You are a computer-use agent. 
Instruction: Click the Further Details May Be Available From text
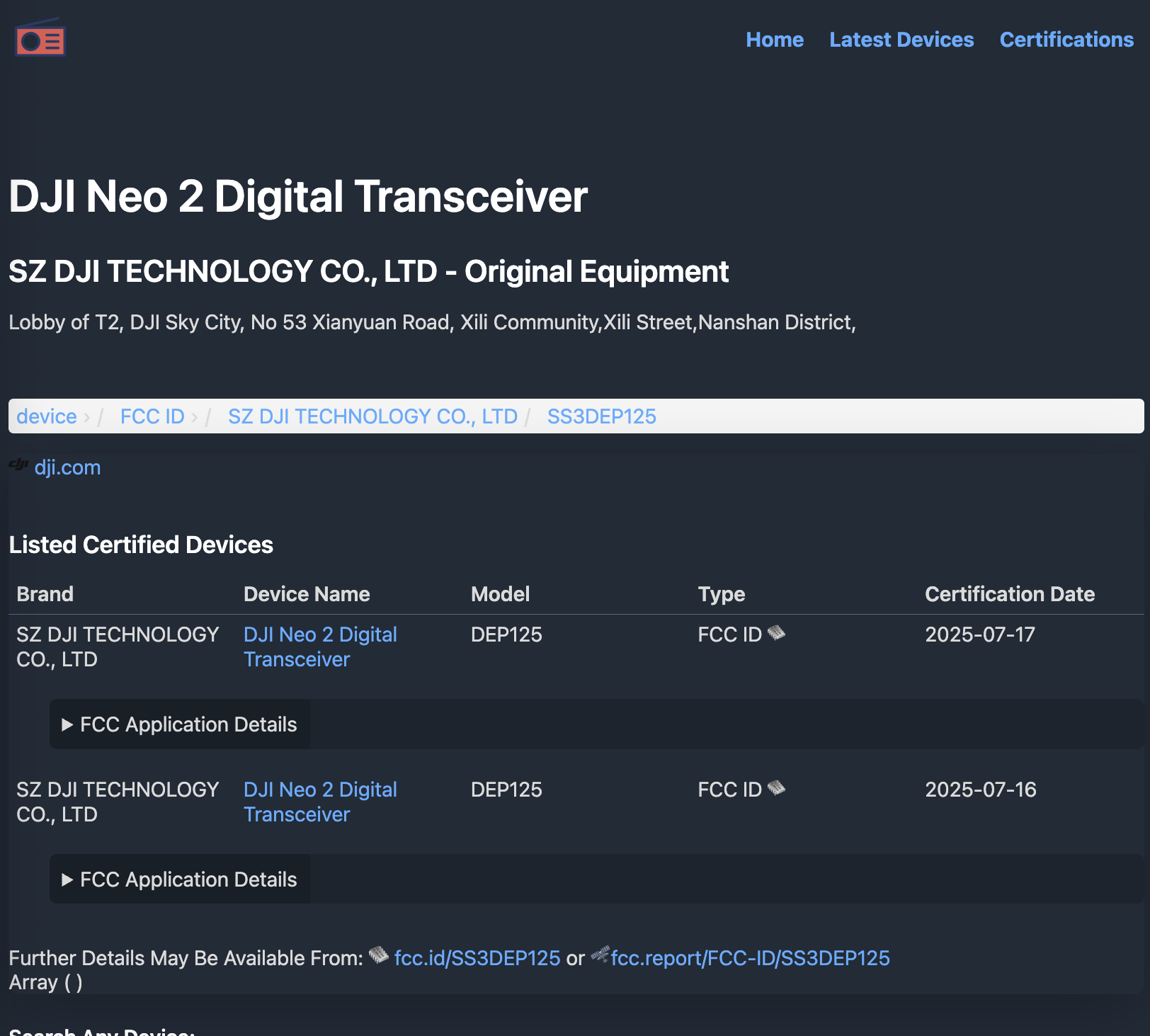186,958
